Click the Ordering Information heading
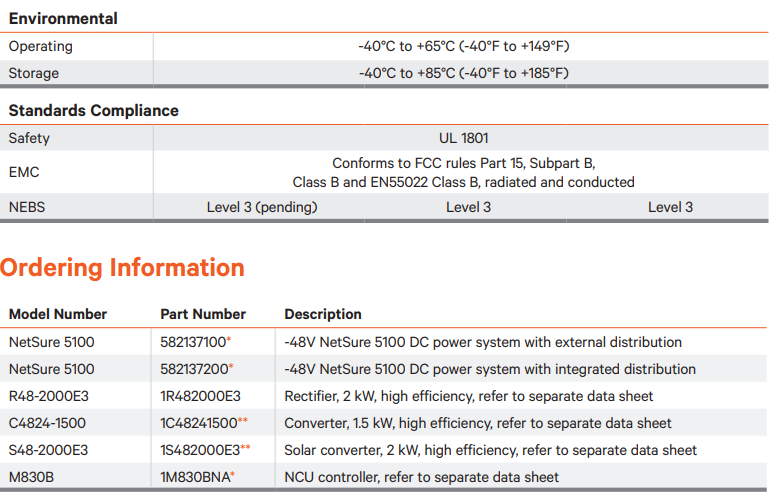 click(x=122, y=268)
